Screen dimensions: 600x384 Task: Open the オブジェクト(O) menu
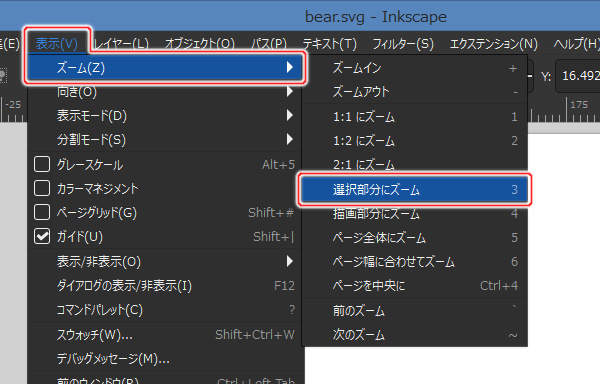pyautogui.click(x=199, y=44)
